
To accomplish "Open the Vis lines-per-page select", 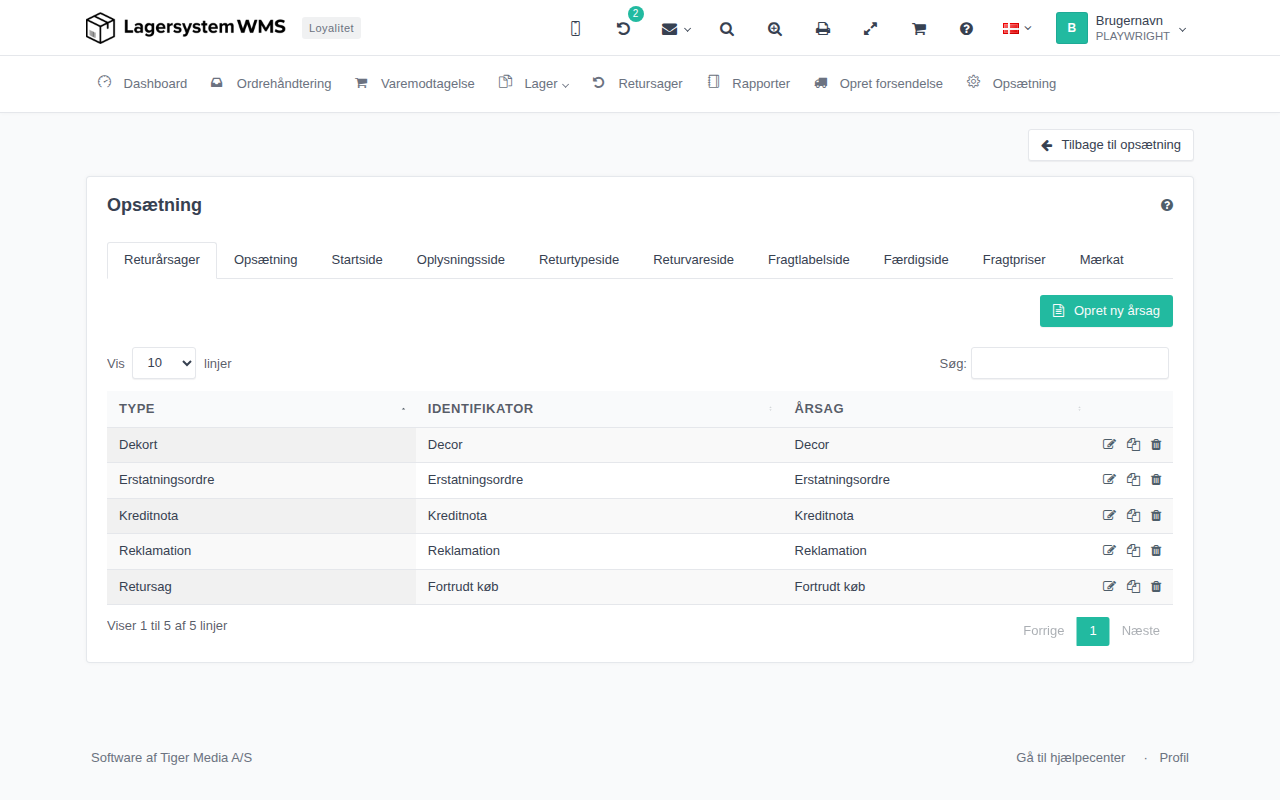I will click(x=164, y=363).
